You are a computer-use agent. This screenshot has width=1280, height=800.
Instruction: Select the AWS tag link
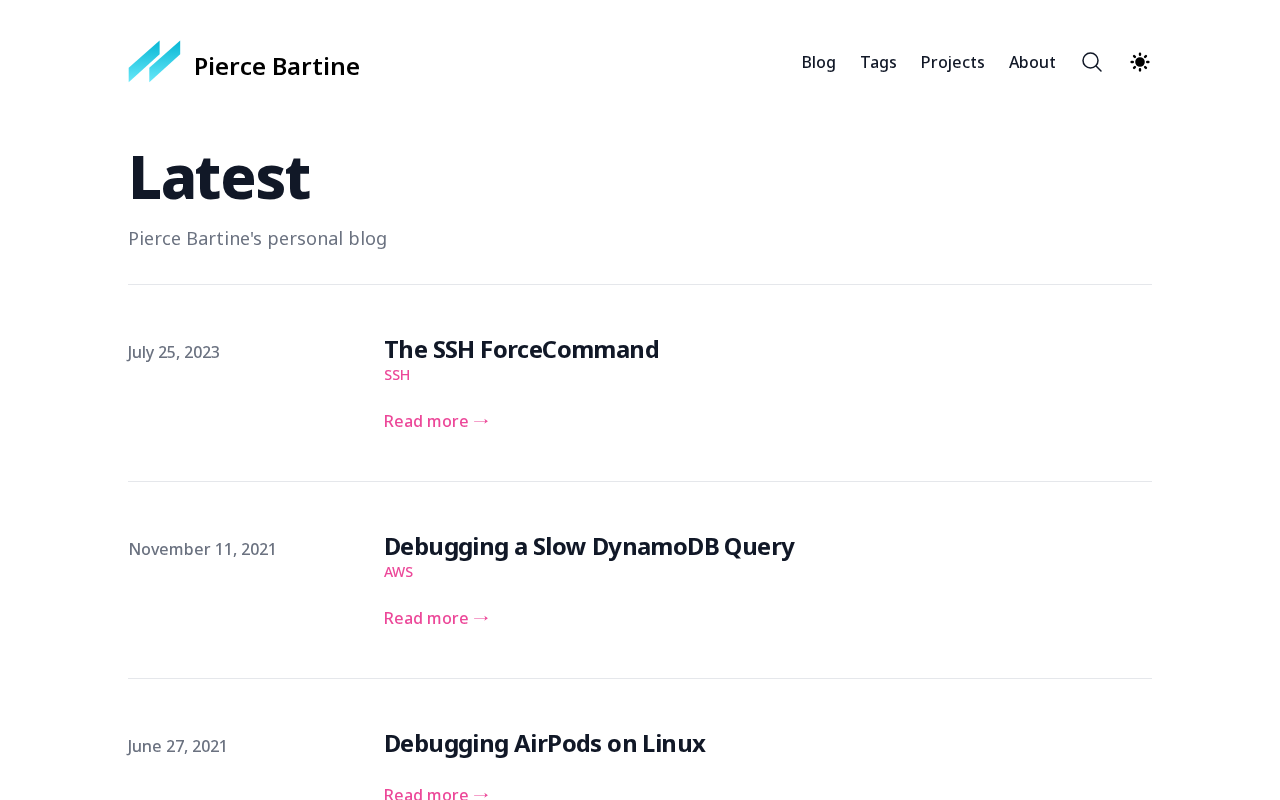click(x=398, y=572)
